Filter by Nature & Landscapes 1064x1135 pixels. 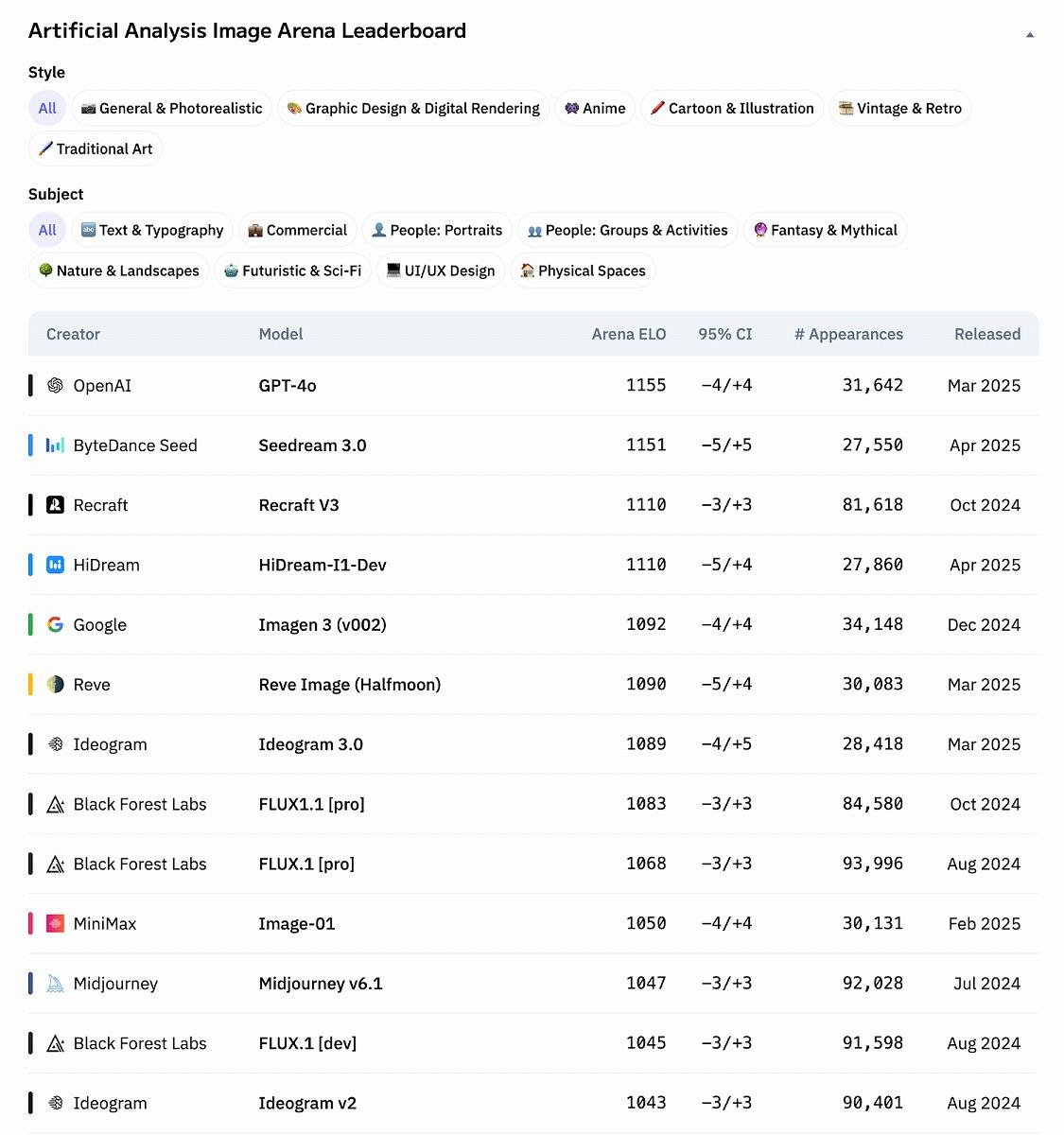pos(119,271)
